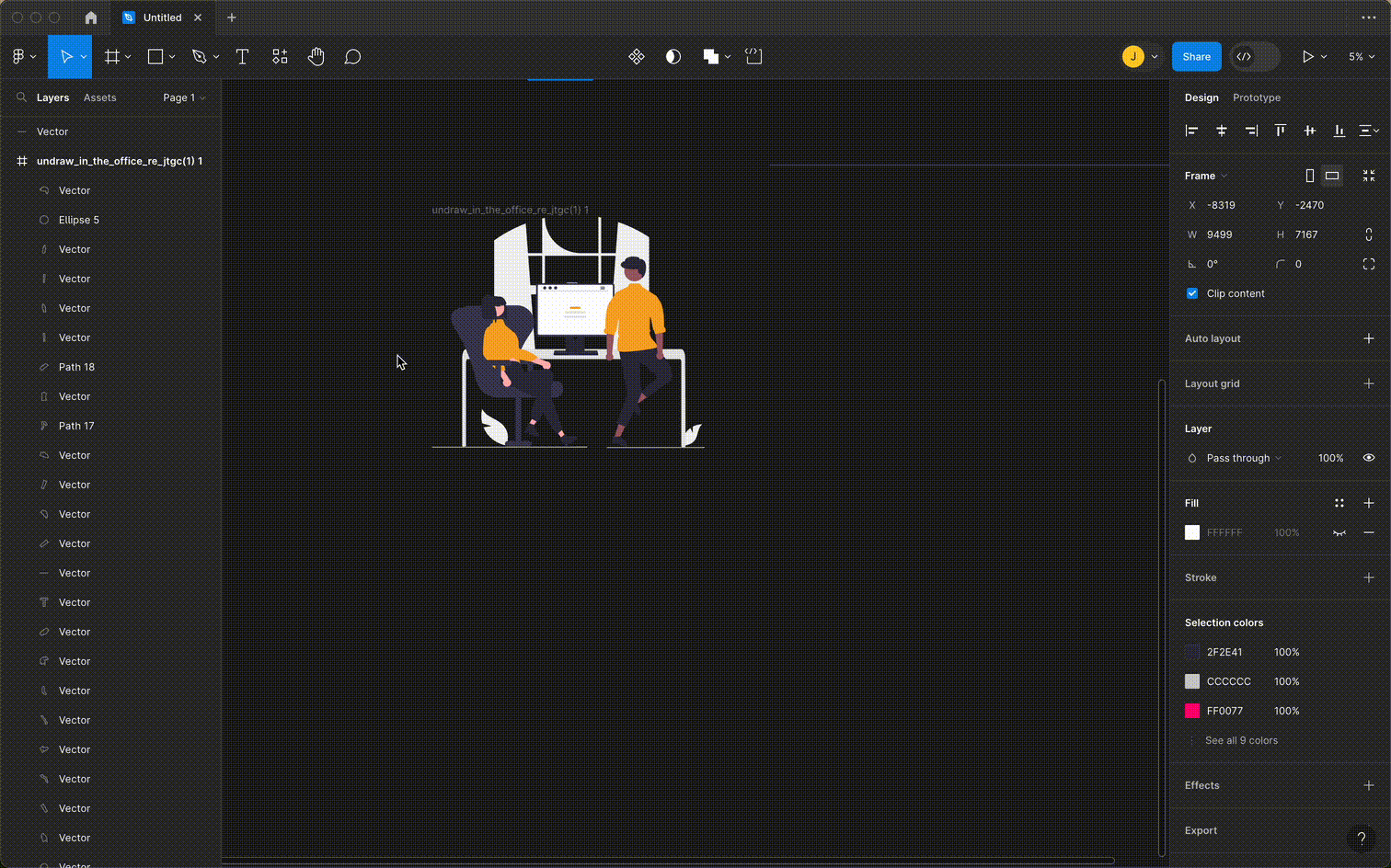Select the Comment tool
This screenshot has height=868, width=1391.
coord(352,57)
